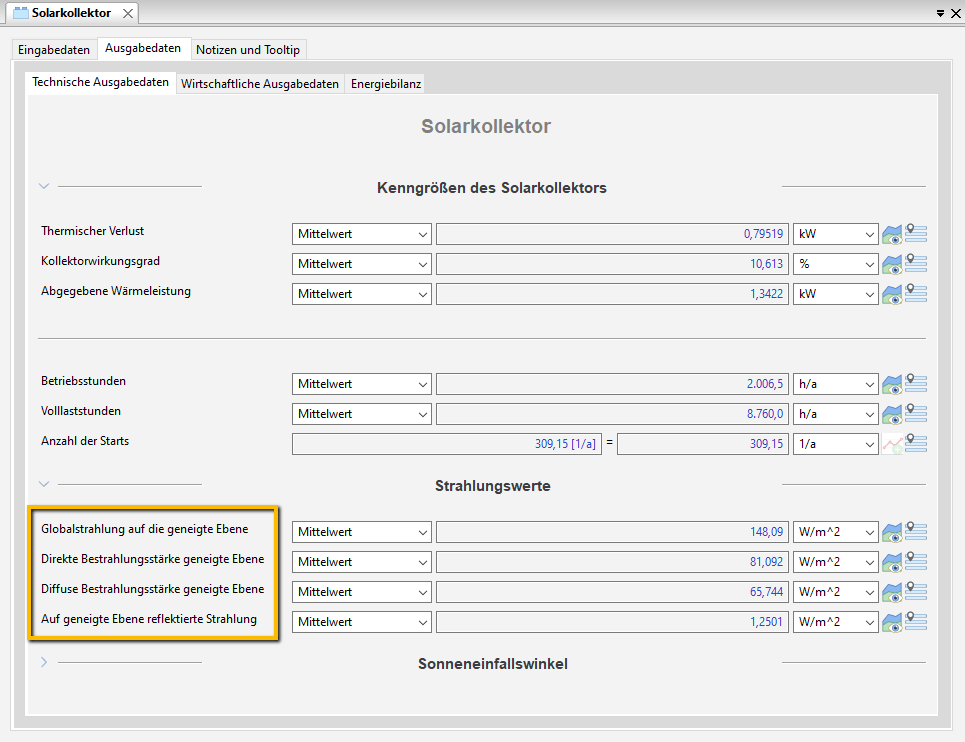Click the pinned list icon for Volllaststunden

[x=916, y=413]
